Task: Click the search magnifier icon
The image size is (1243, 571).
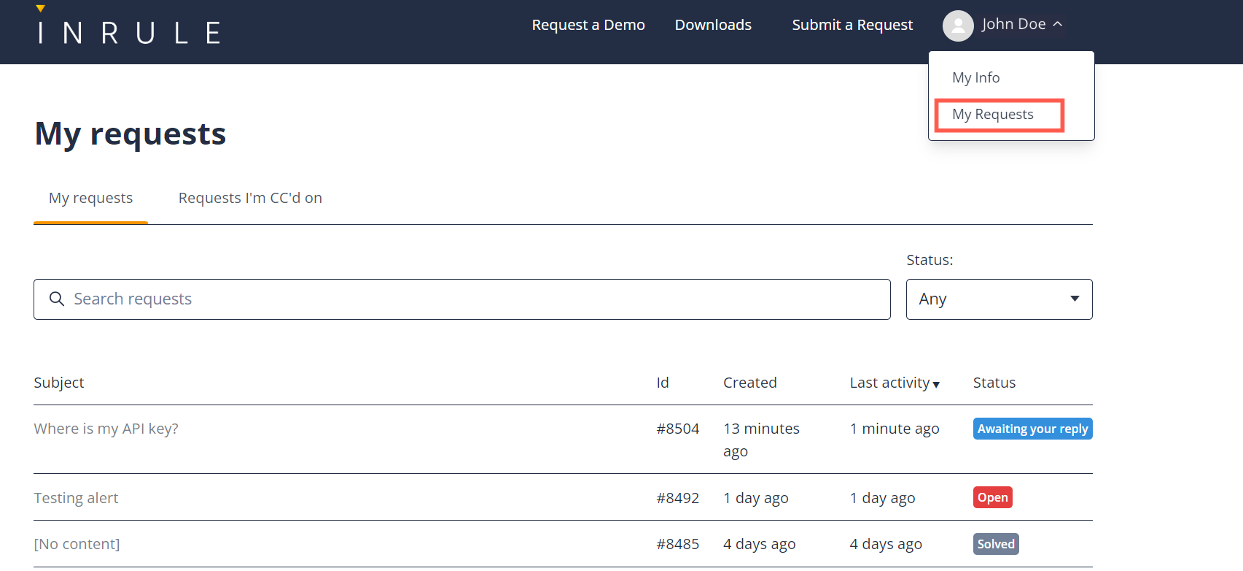Action: coord(57,299)
